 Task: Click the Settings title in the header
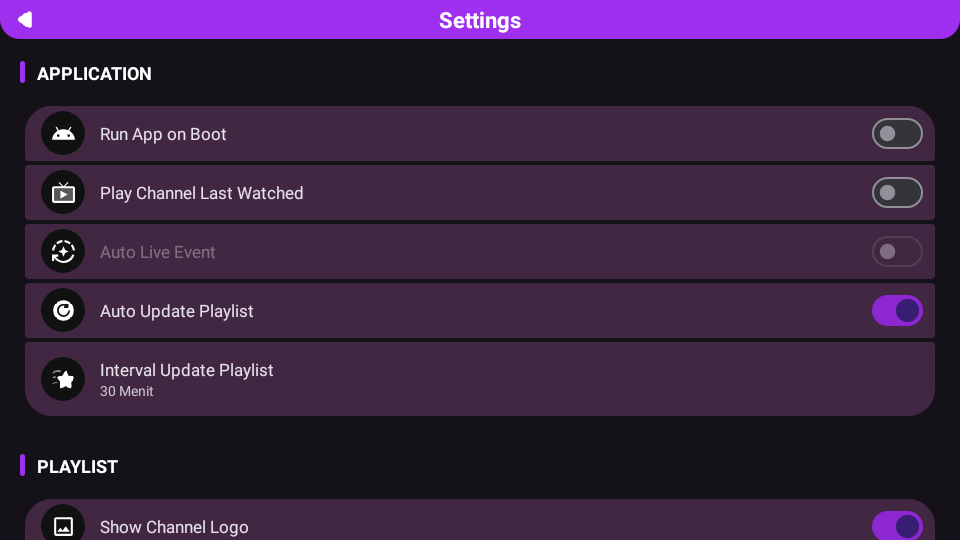coord(480,20)
